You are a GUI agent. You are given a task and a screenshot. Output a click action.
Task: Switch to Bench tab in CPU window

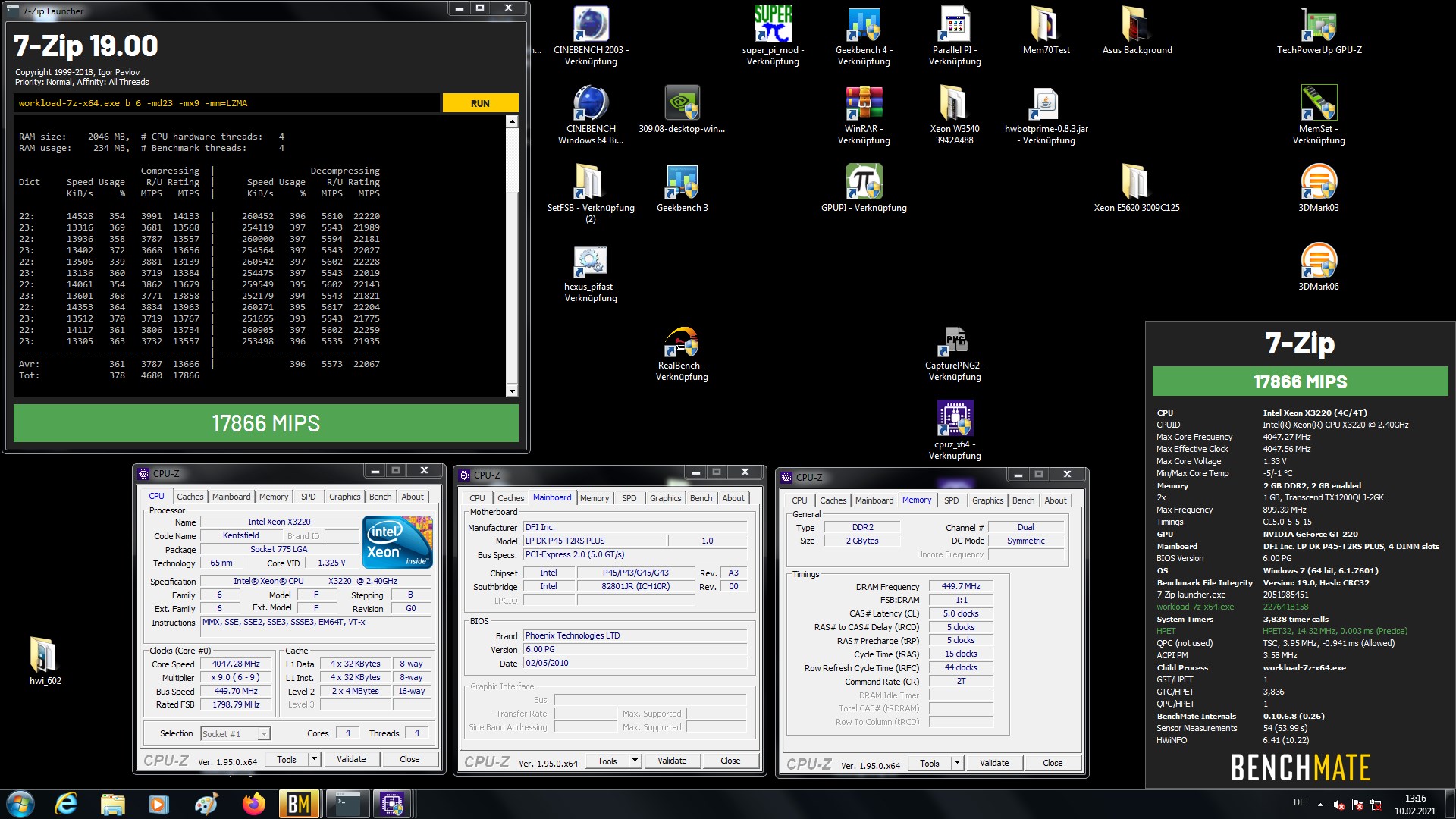(x=381, y=497)
